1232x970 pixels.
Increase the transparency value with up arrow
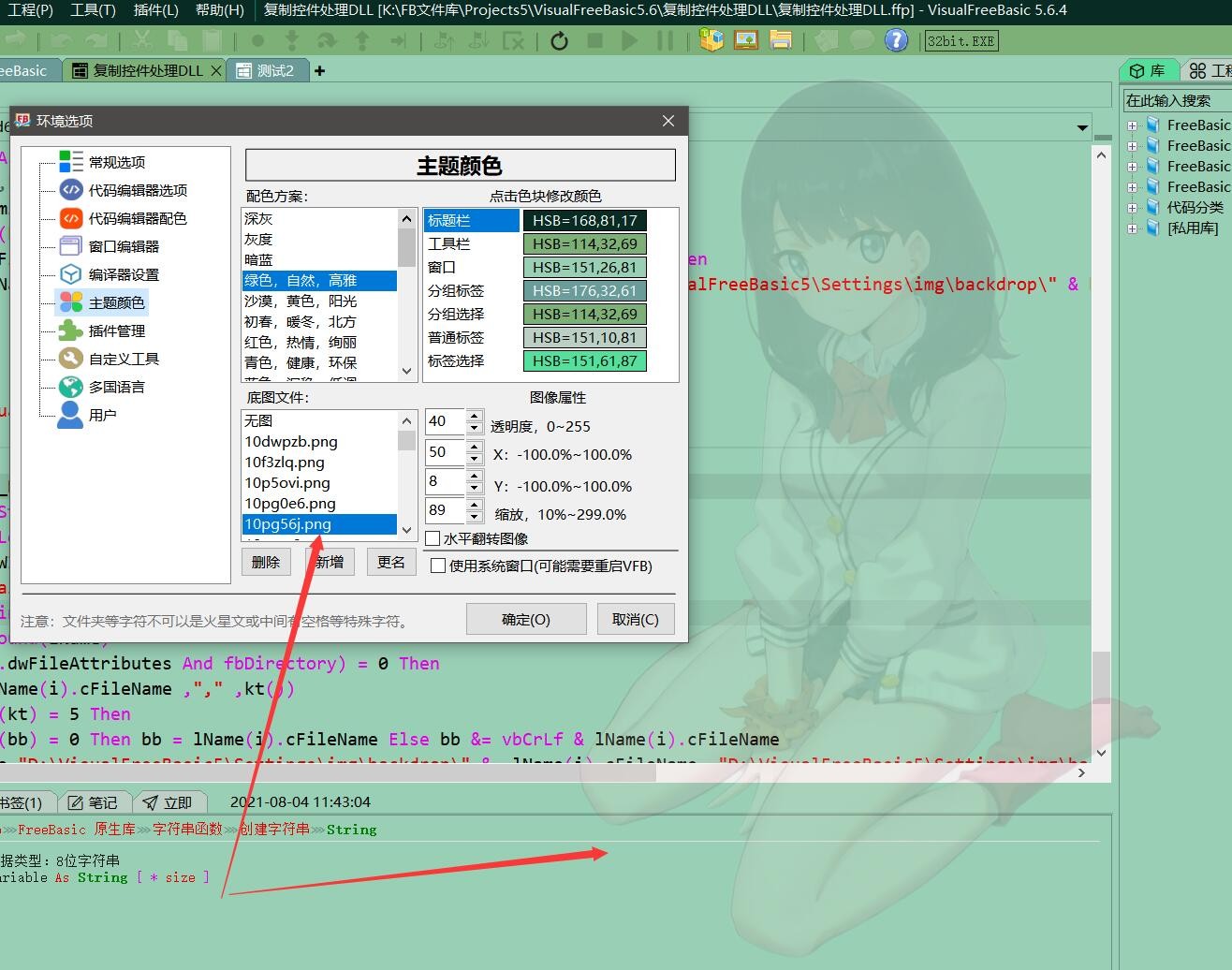point(475,416)
